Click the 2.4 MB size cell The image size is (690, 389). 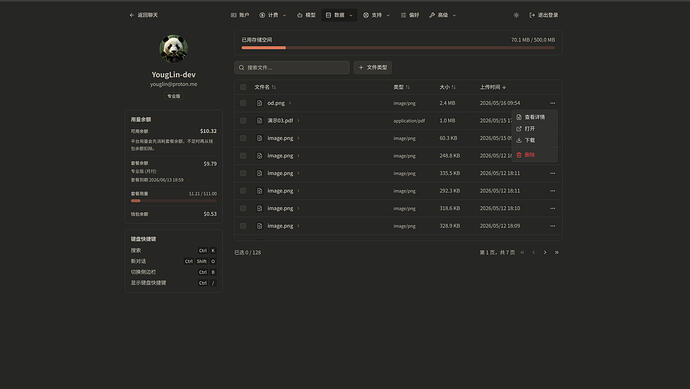coord(447,103)
